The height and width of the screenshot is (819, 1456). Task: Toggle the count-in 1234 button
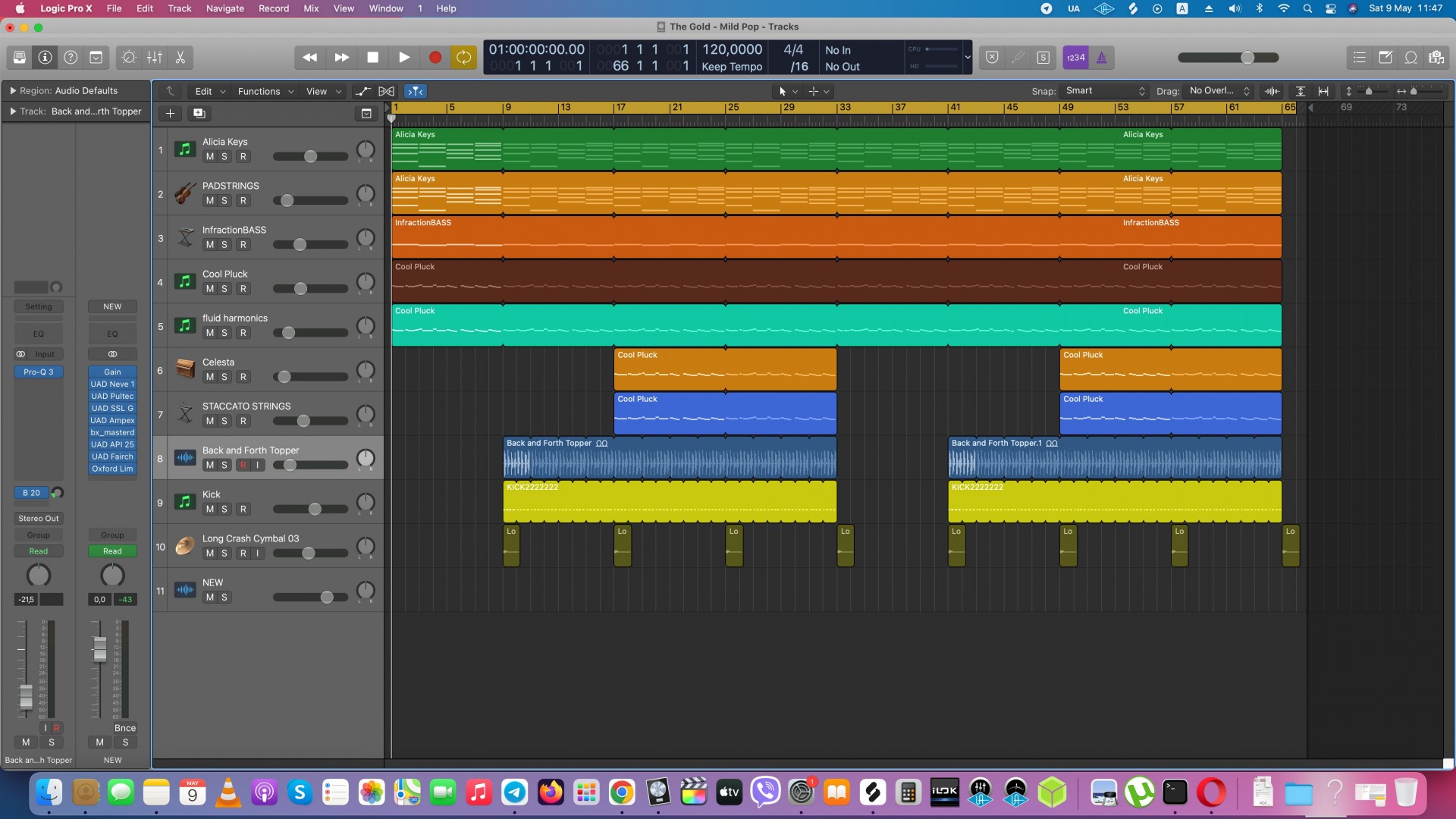1075,58
